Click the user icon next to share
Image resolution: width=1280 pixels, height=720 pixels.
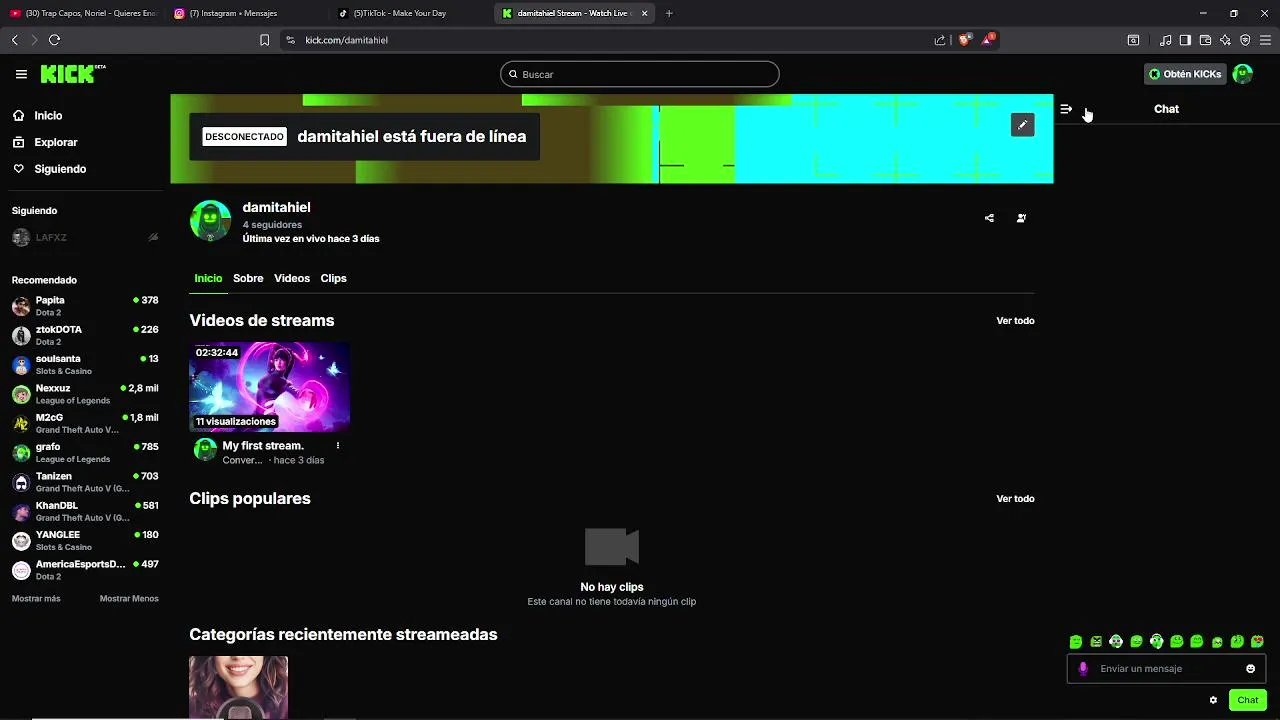tap(1021, 218)
